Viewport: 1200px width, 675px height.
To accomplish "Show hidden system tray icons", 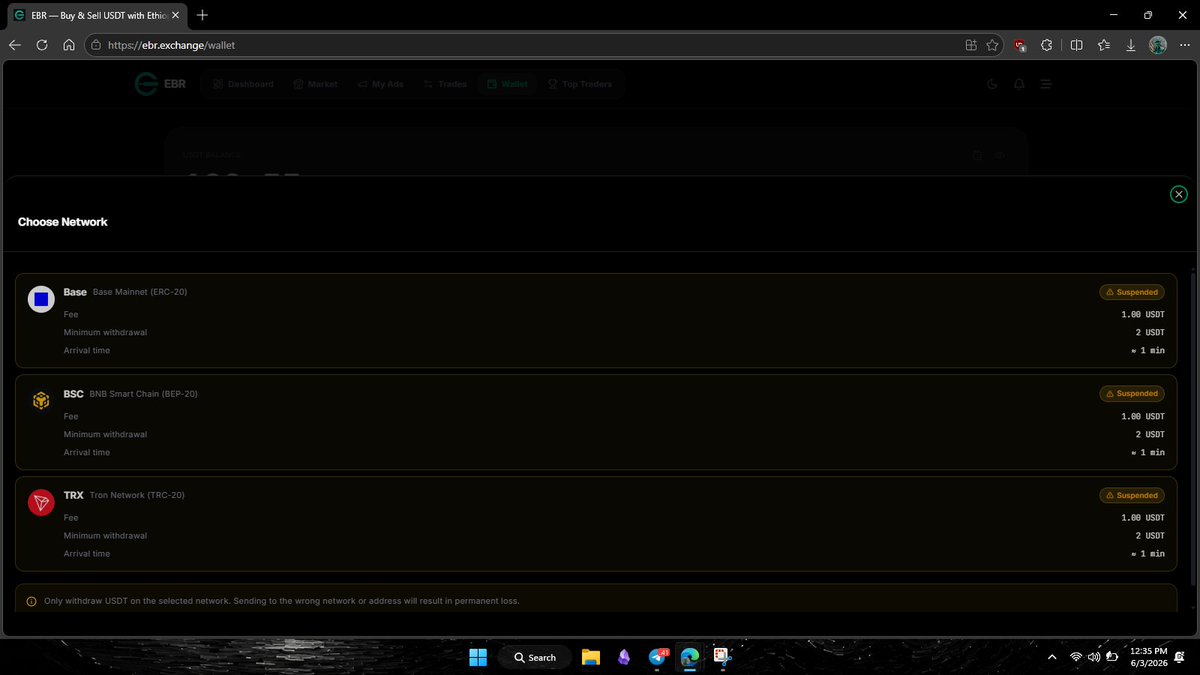I will point(1051,657).
